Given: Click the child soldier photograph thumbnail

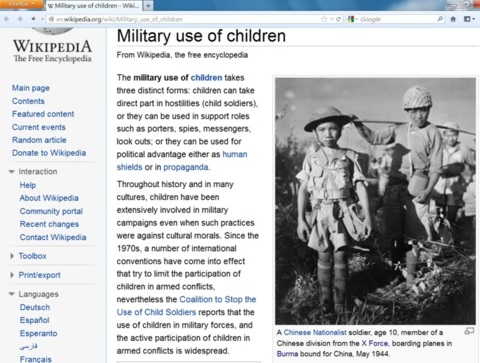Looking at the screenshot, I should coord(375,201).
